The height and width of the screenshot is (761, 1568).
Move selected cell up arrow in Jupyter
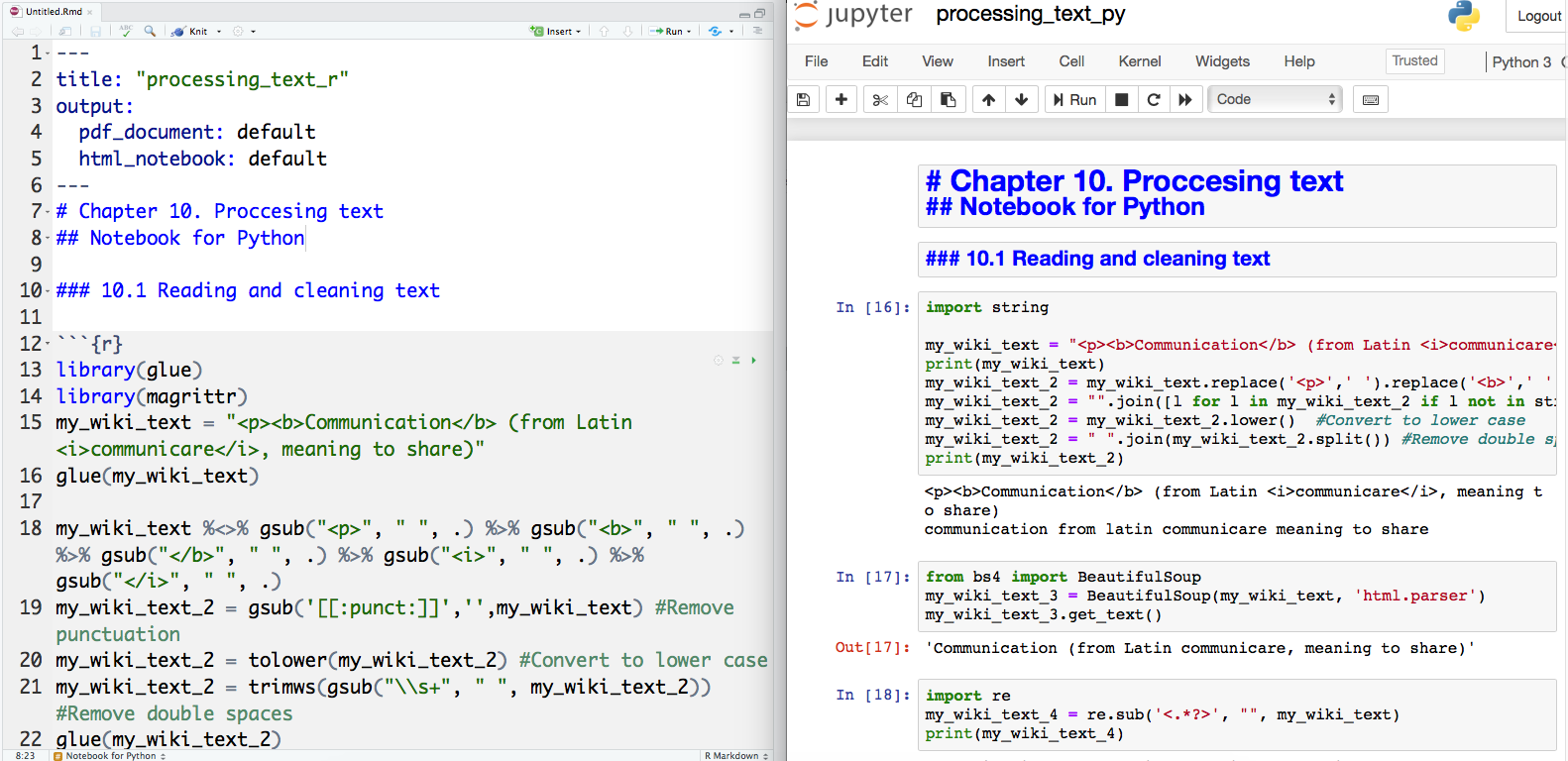tap(988, 99)
